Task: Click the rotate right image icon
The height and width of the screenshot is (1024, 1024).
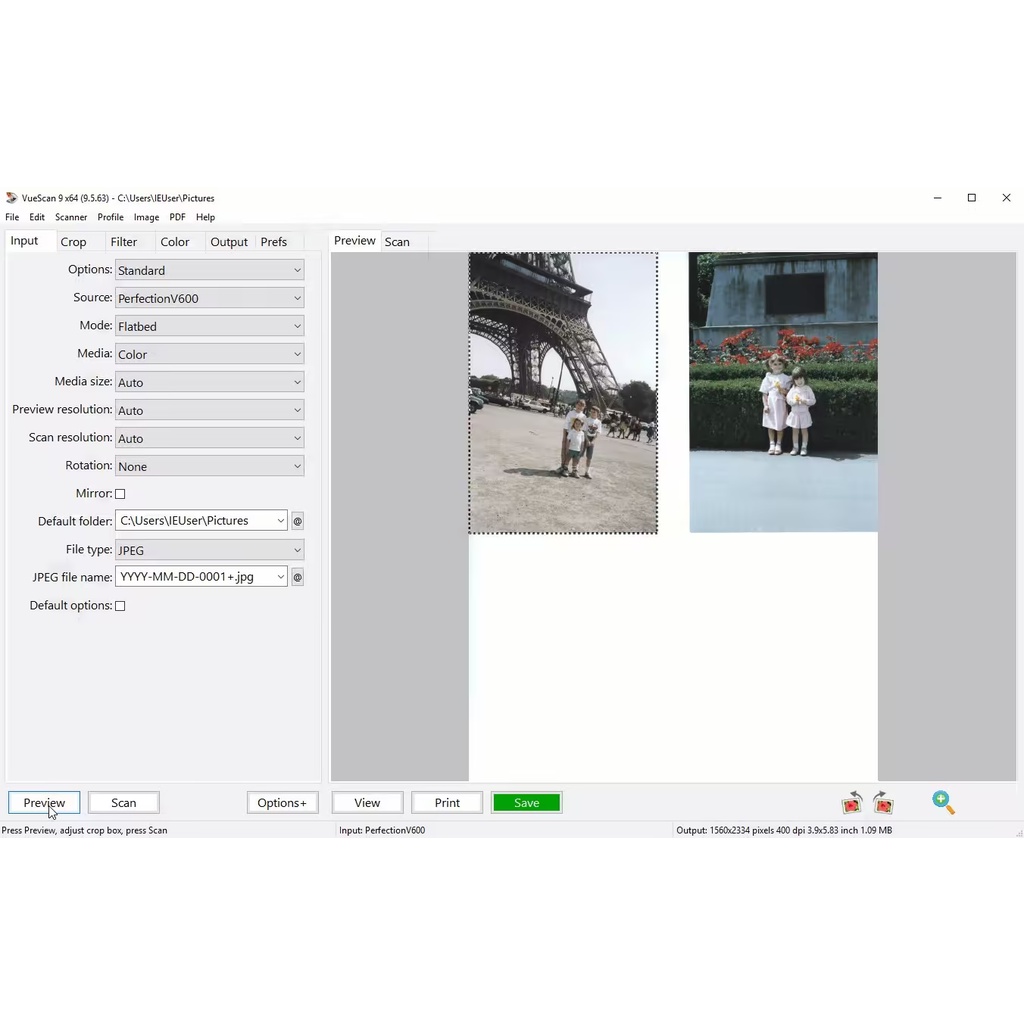Action: point(883,803)
